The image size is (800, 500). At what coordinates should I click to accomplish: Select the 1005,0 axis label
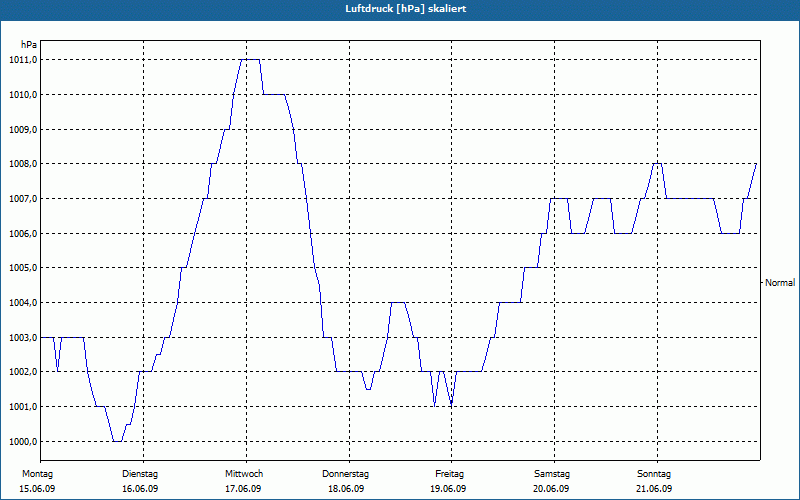pyautogui.click(x=23, y=268)
